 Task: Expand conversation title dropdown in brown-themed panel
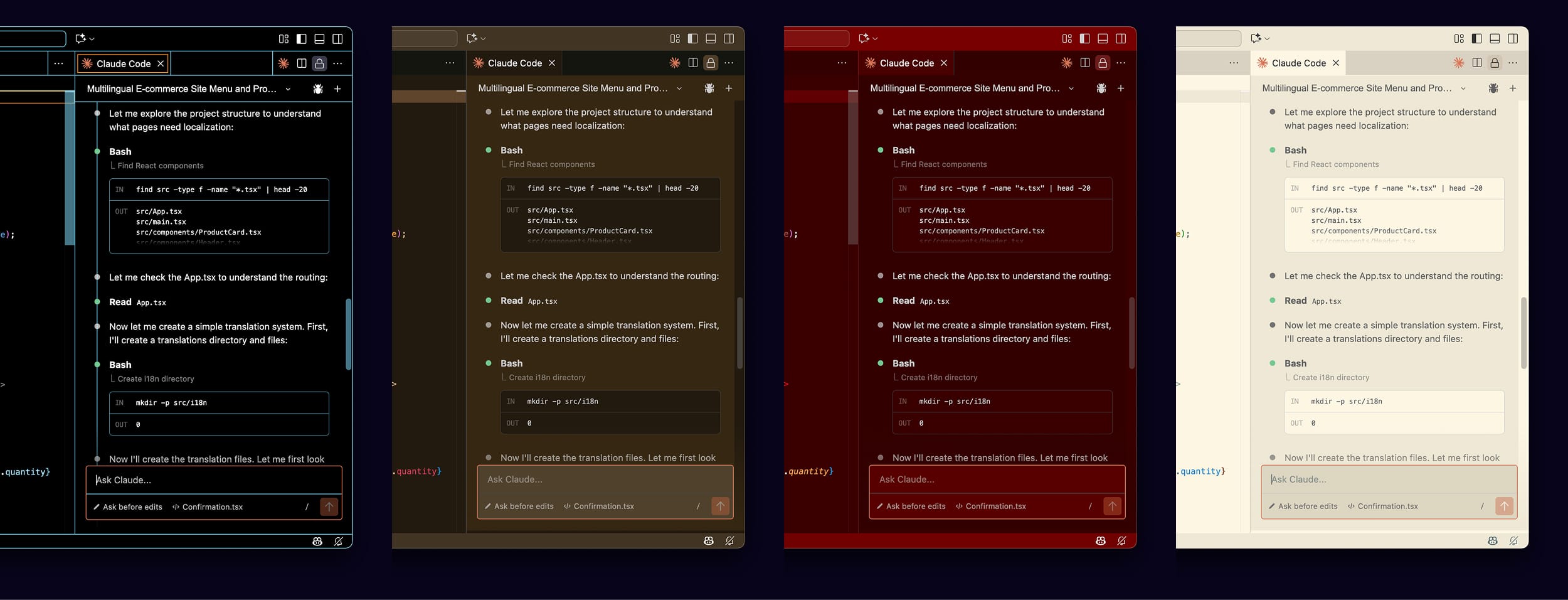click(679, 88)
